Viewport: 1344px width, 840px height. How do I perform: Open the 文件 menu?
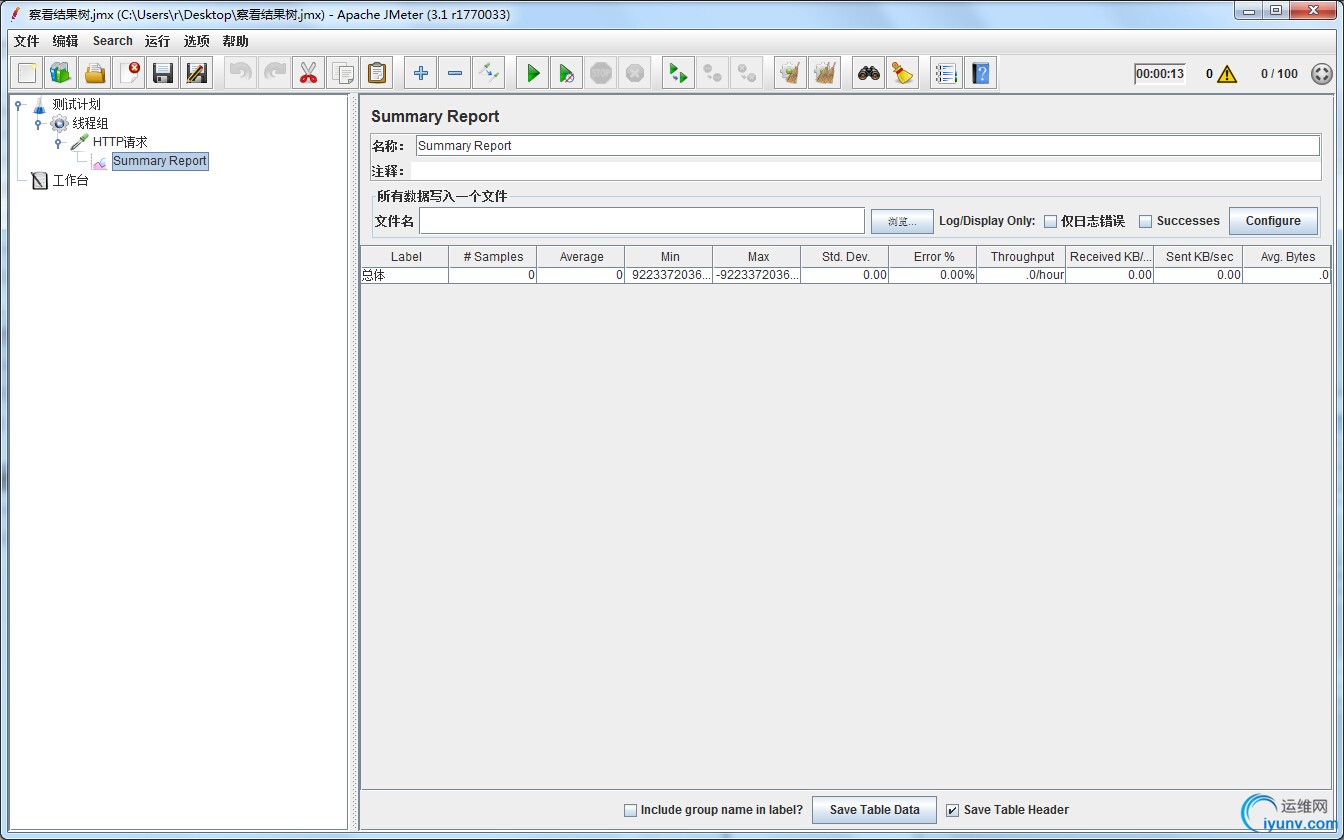tap(27, 41)
